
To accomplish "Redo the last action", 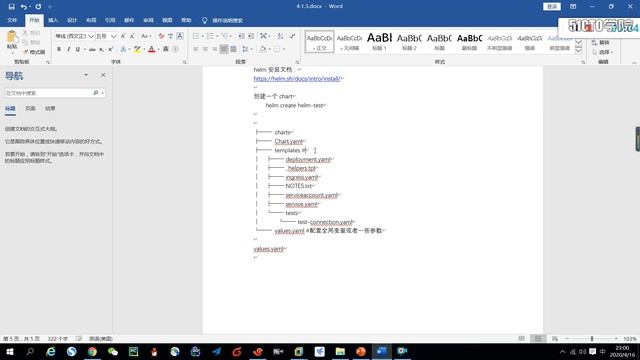I will coord(38,7).
